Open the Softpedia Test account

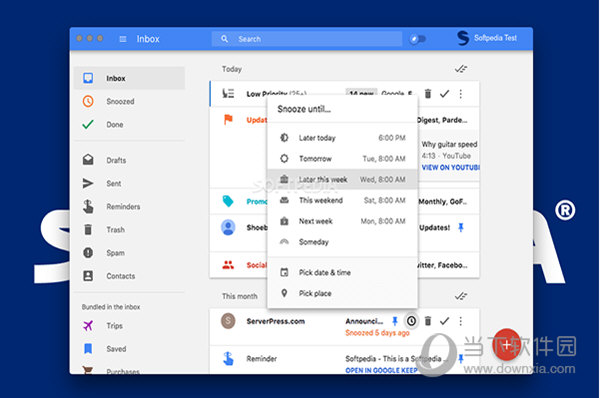point(487,38)
